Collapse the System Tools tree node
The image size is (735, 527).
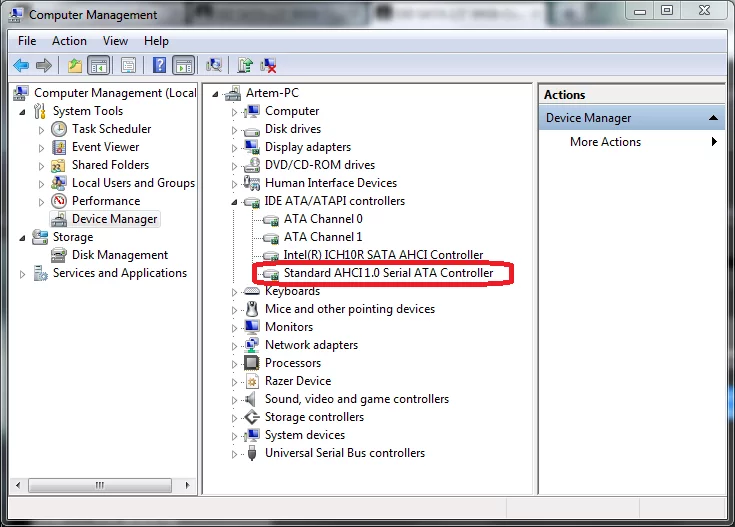pyautogui.click(x=22, y=112)
